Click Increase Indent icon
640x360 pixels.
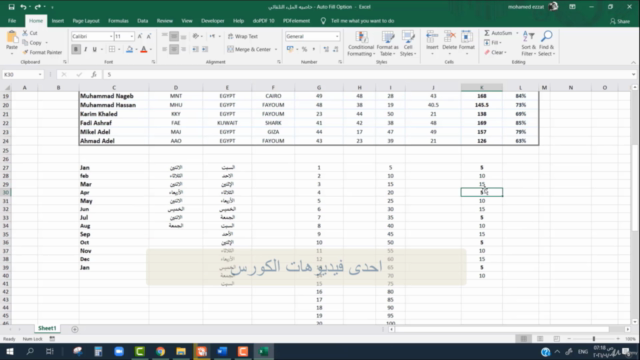tap(205, 49)
